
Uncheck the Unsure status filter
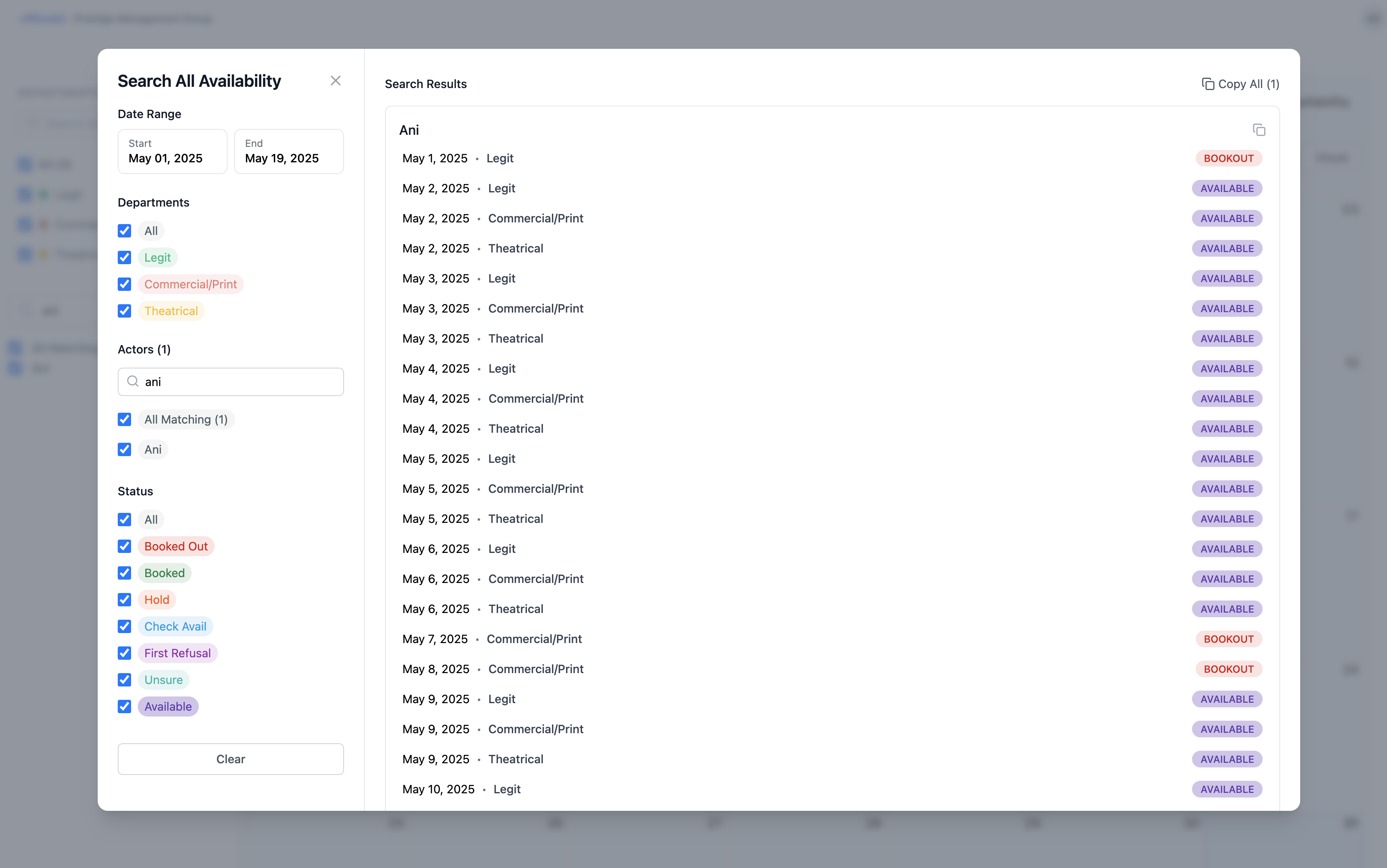124,680
